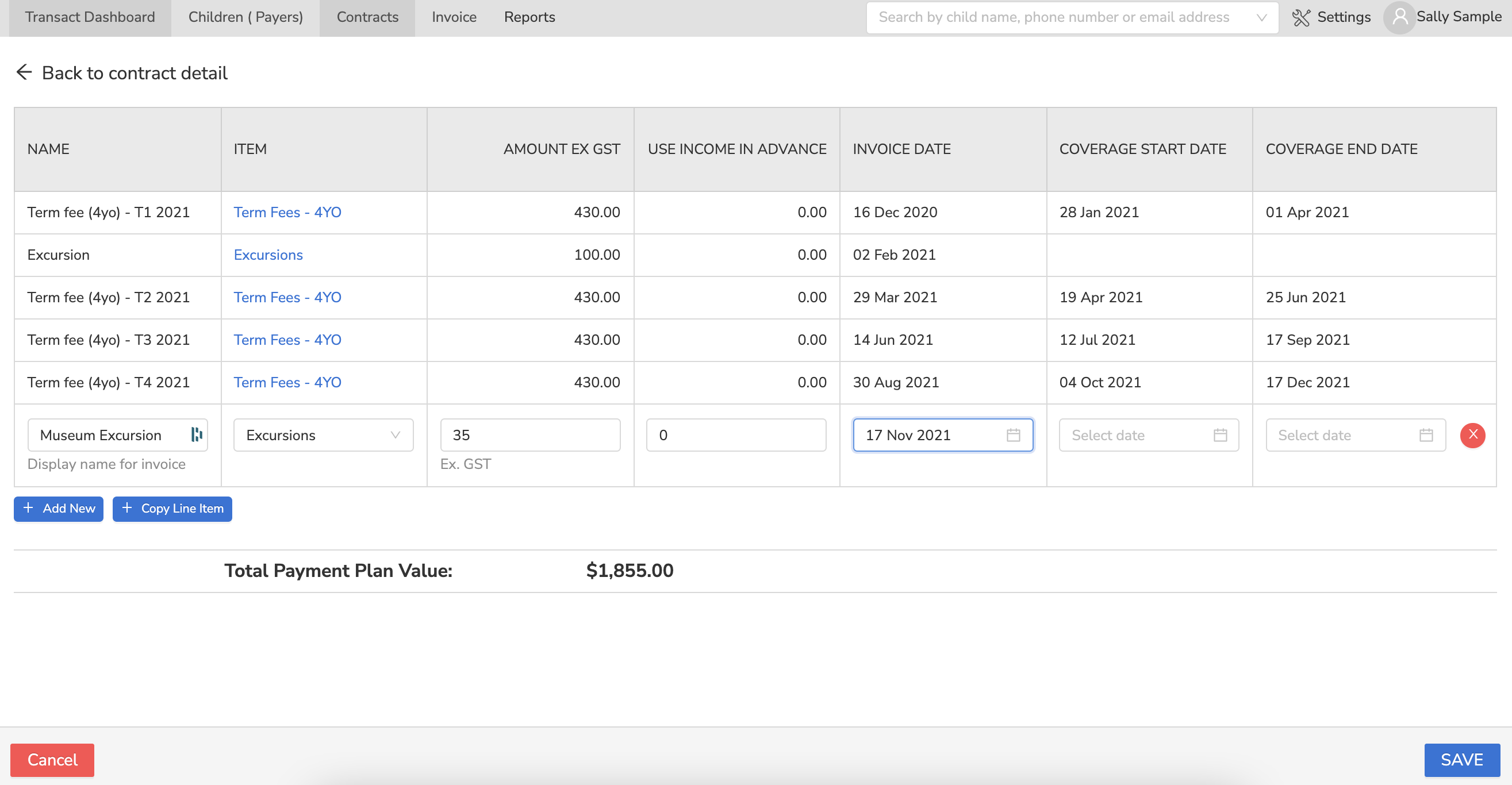This screenshot has height=785, width=1512.
Task: Remove the Museum Excursion line item
Action: (x=1472, y=435)
